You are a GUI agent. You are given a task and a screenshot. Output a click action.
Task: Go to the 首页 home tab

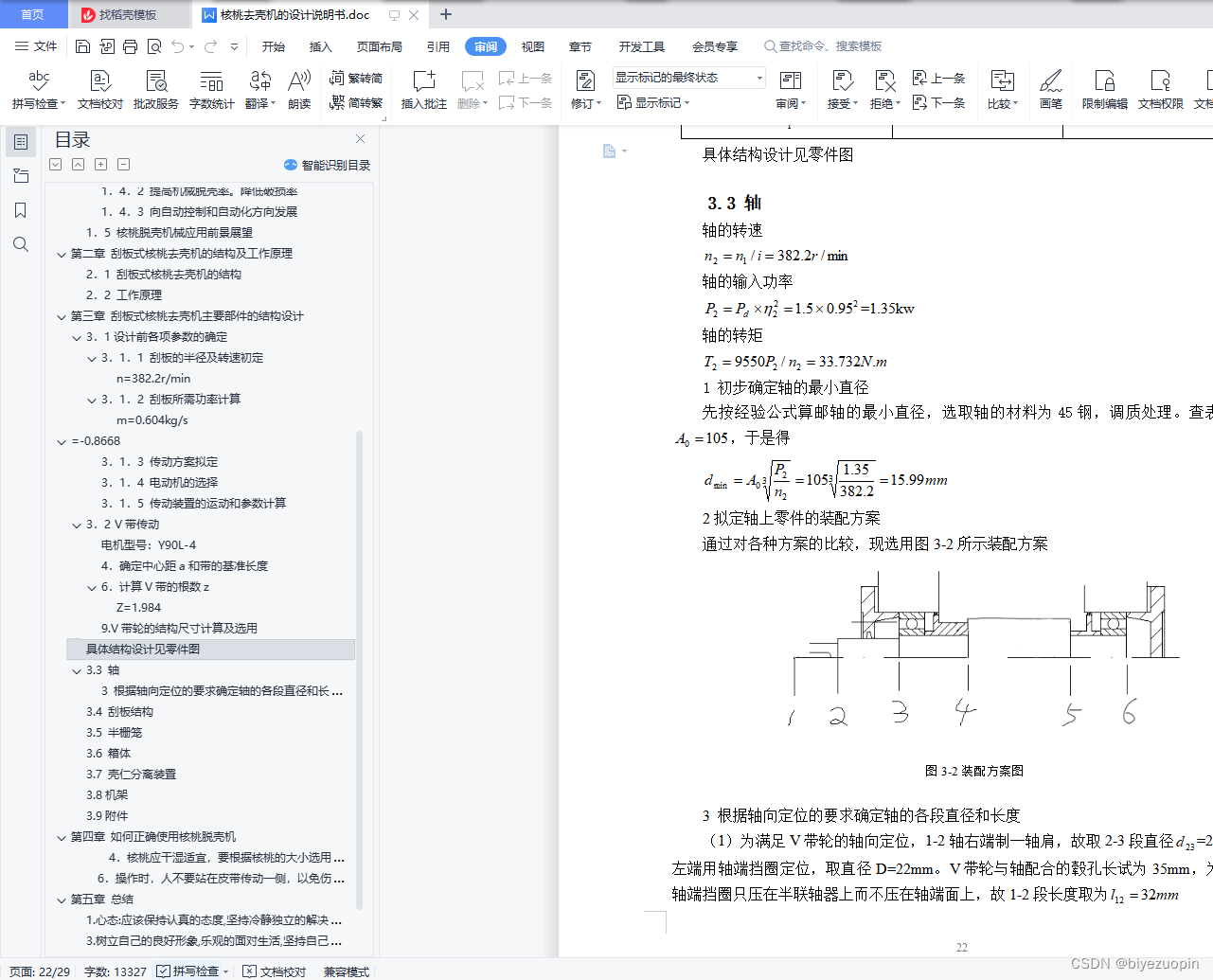point(32,14)
